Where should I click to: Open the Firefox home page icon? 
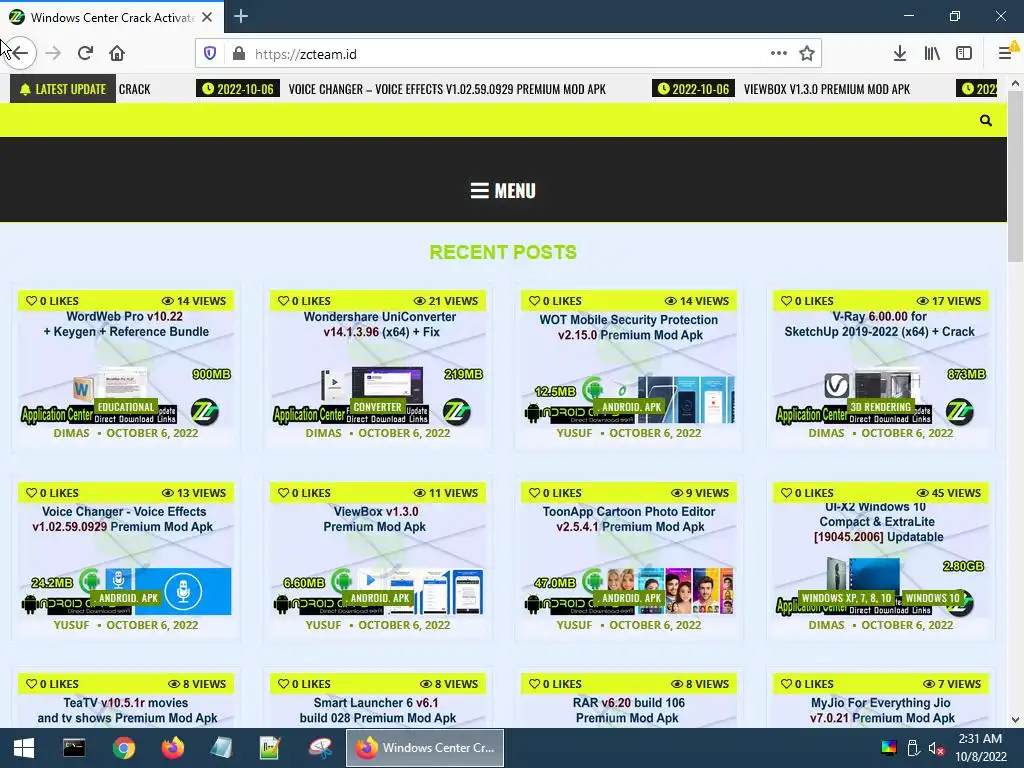coord(117,53)
